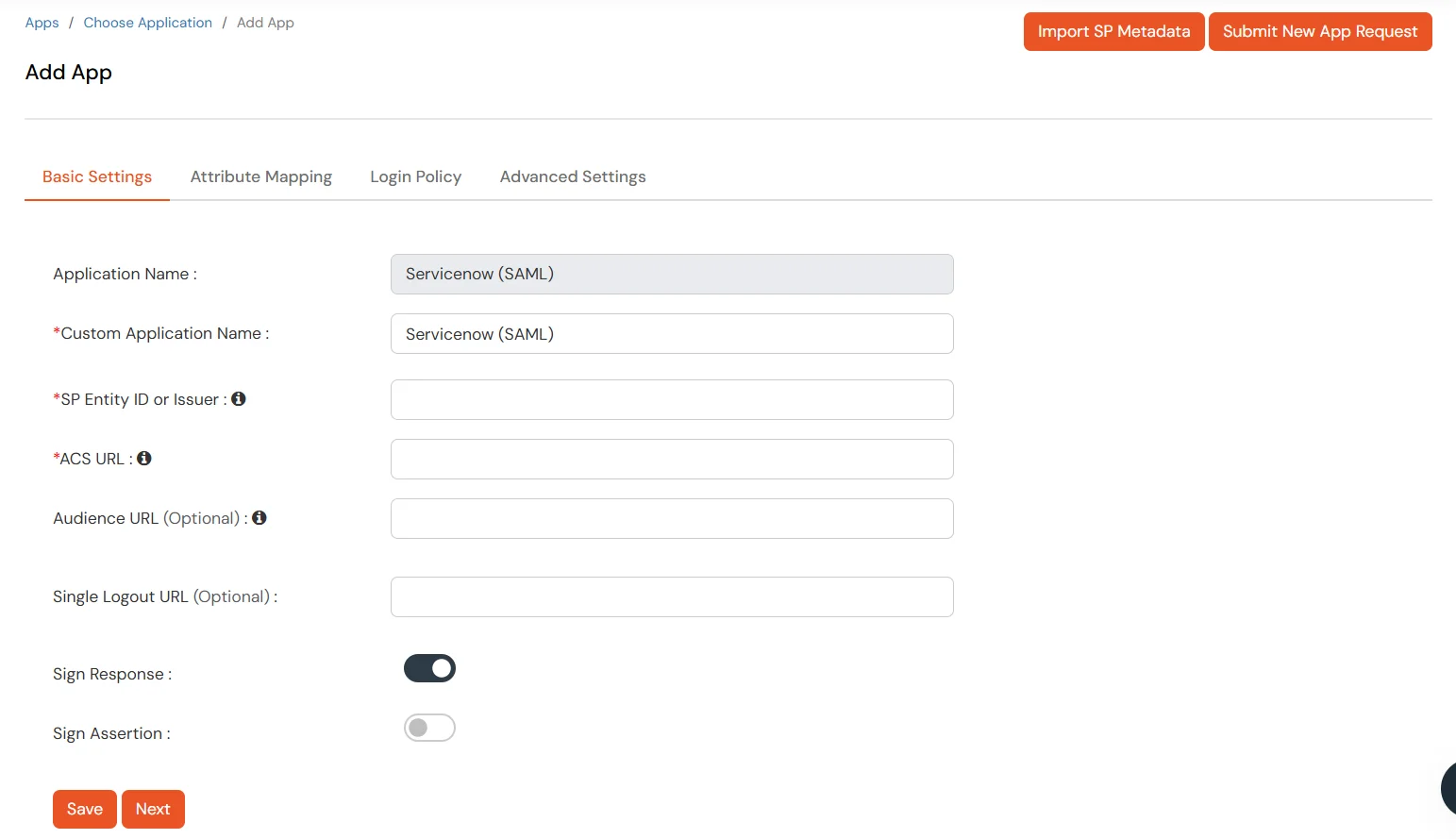
Task: Select the Basic Settings tab
Action: [x=96, y=176]
